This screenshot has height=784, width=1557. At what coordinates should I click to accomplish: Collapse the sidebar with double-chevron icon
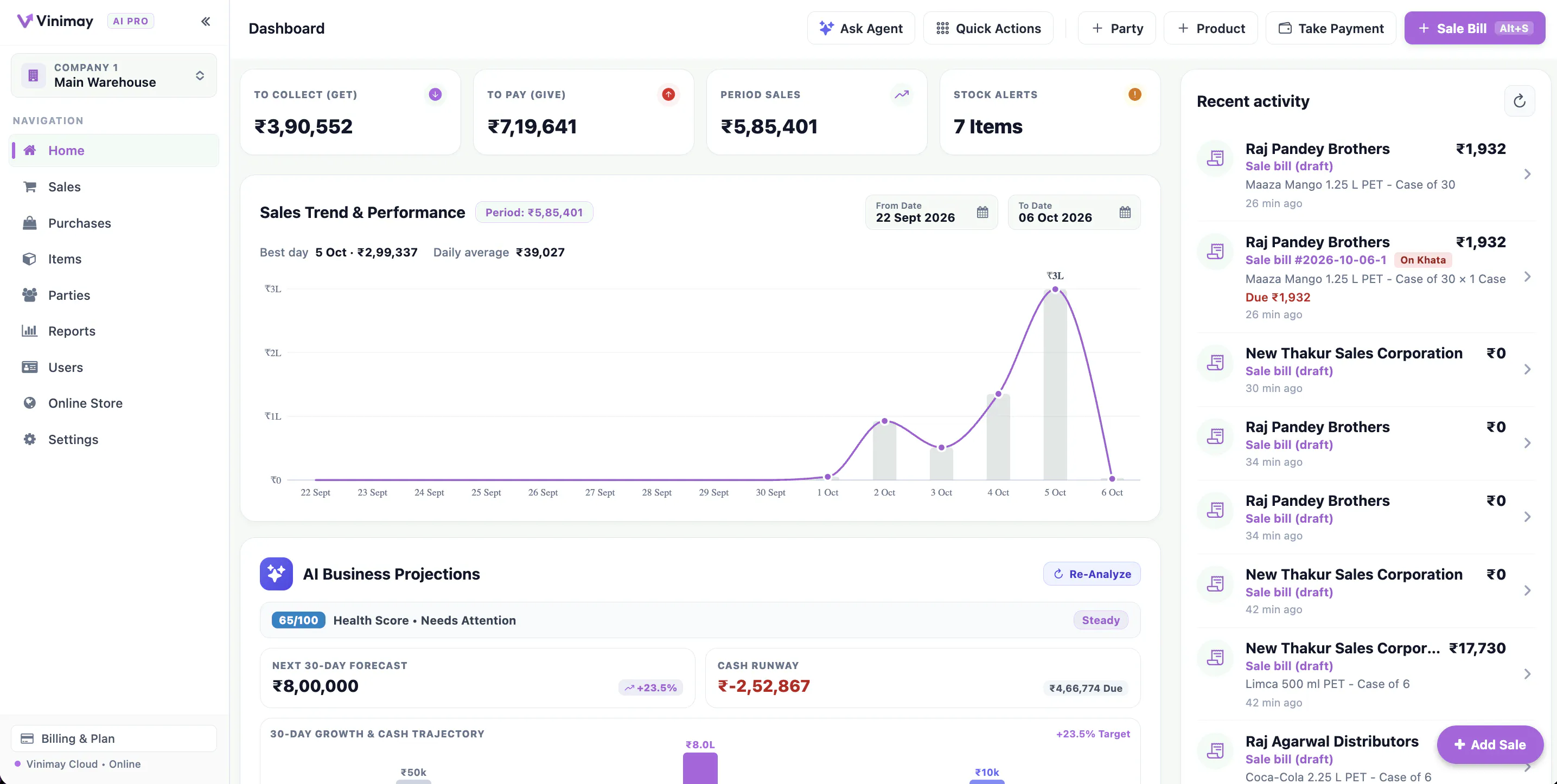coord(206,22)
